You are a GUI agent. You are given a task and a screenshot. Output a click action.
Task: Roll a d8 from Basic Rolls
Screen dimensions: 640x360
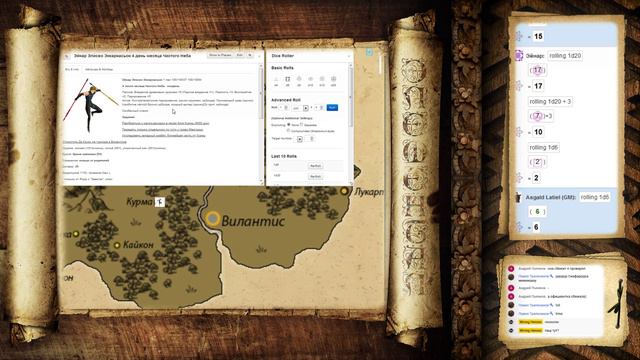pos(299,81)
